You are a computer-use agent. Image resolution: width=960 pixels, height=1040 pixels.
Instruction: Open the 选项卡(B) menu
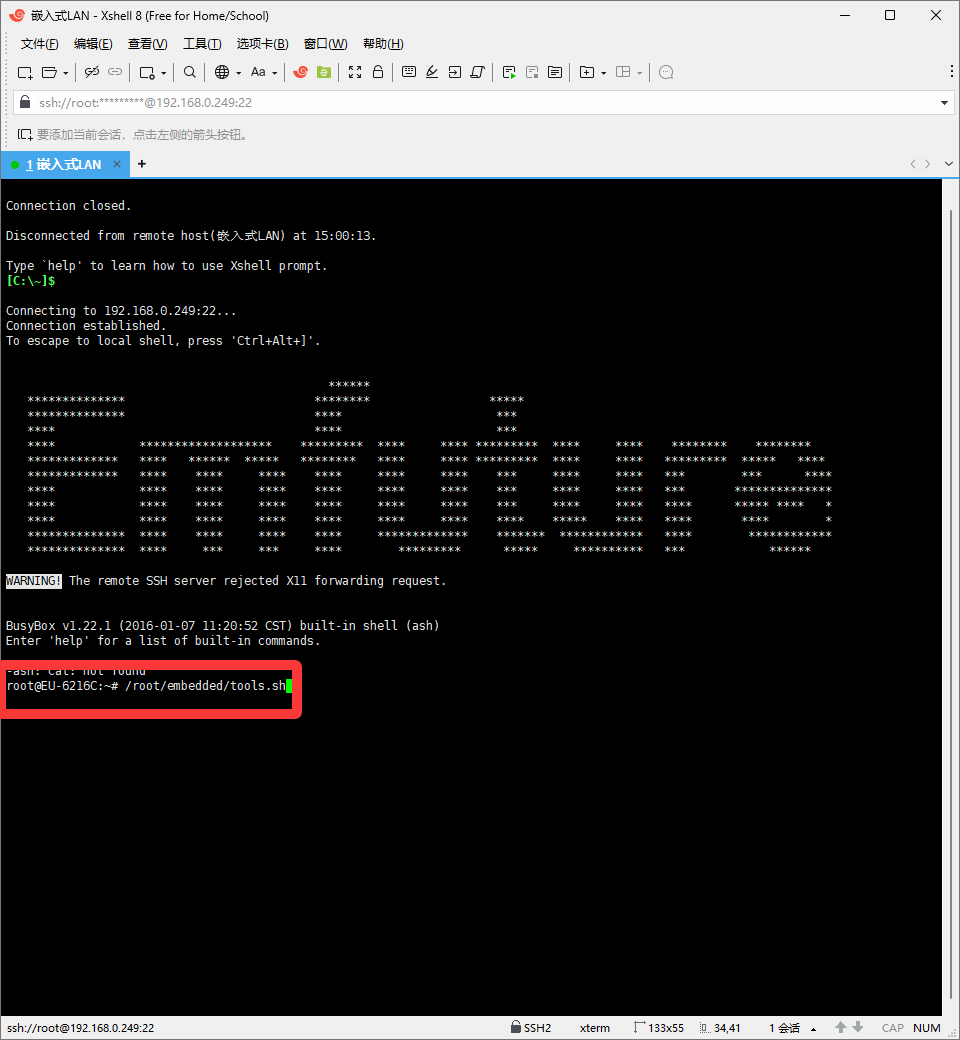(x=262, y=44)
